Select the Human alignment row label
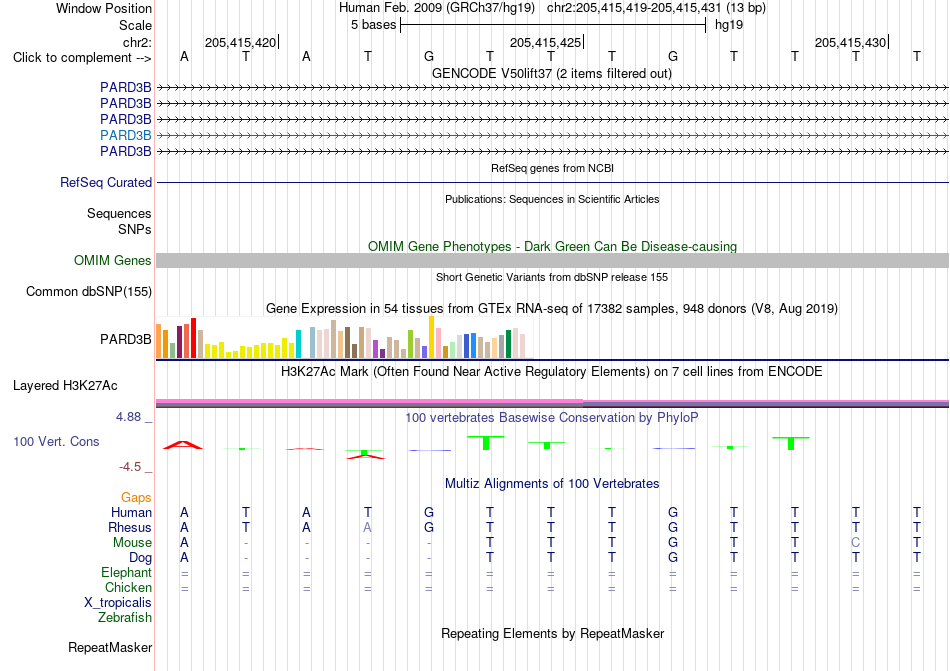Screen dimensions: 950x671 pyautogui.click(x=131, y=512)
